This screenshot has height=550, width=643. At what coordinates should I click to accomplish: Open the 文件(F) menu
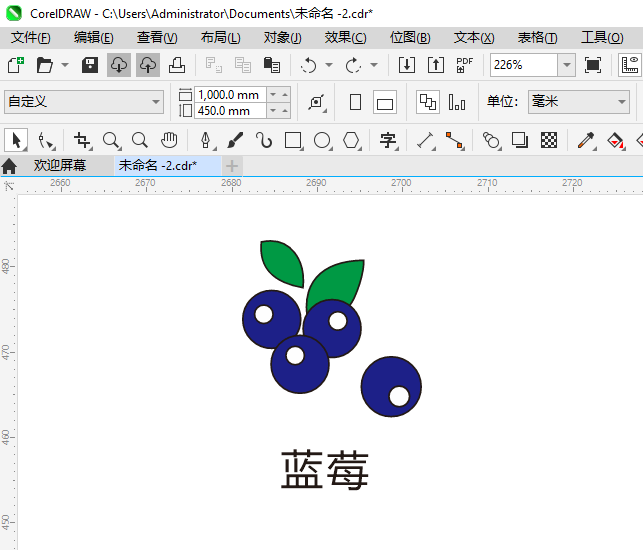coord(31,38)
